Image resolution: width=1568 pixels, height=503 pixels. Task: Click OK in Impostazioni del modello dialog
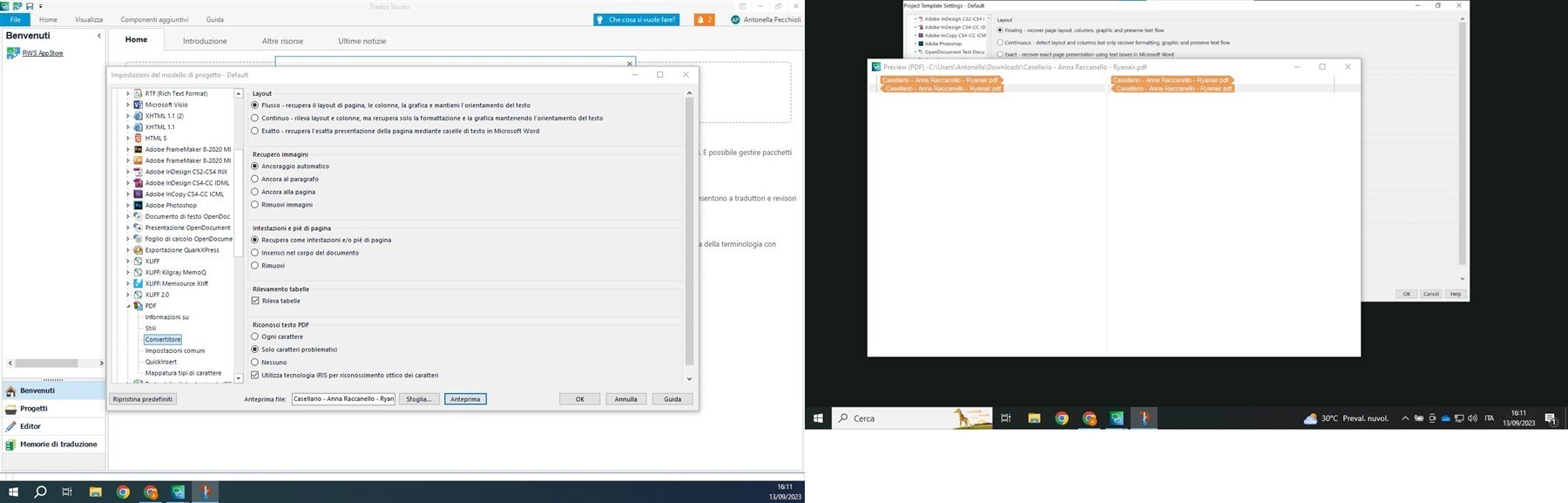coord(579,399)
